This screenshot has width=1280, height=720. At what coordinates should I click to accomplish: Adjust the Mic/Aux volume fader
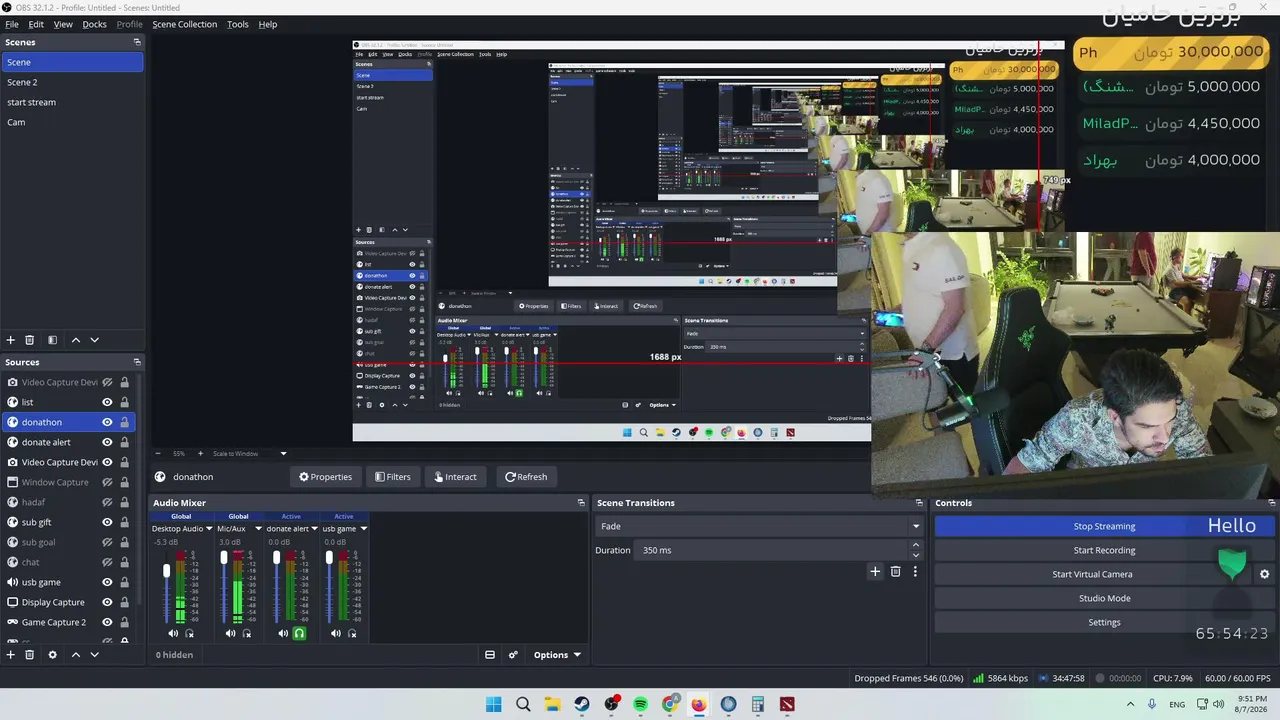[x=224, y=558]
